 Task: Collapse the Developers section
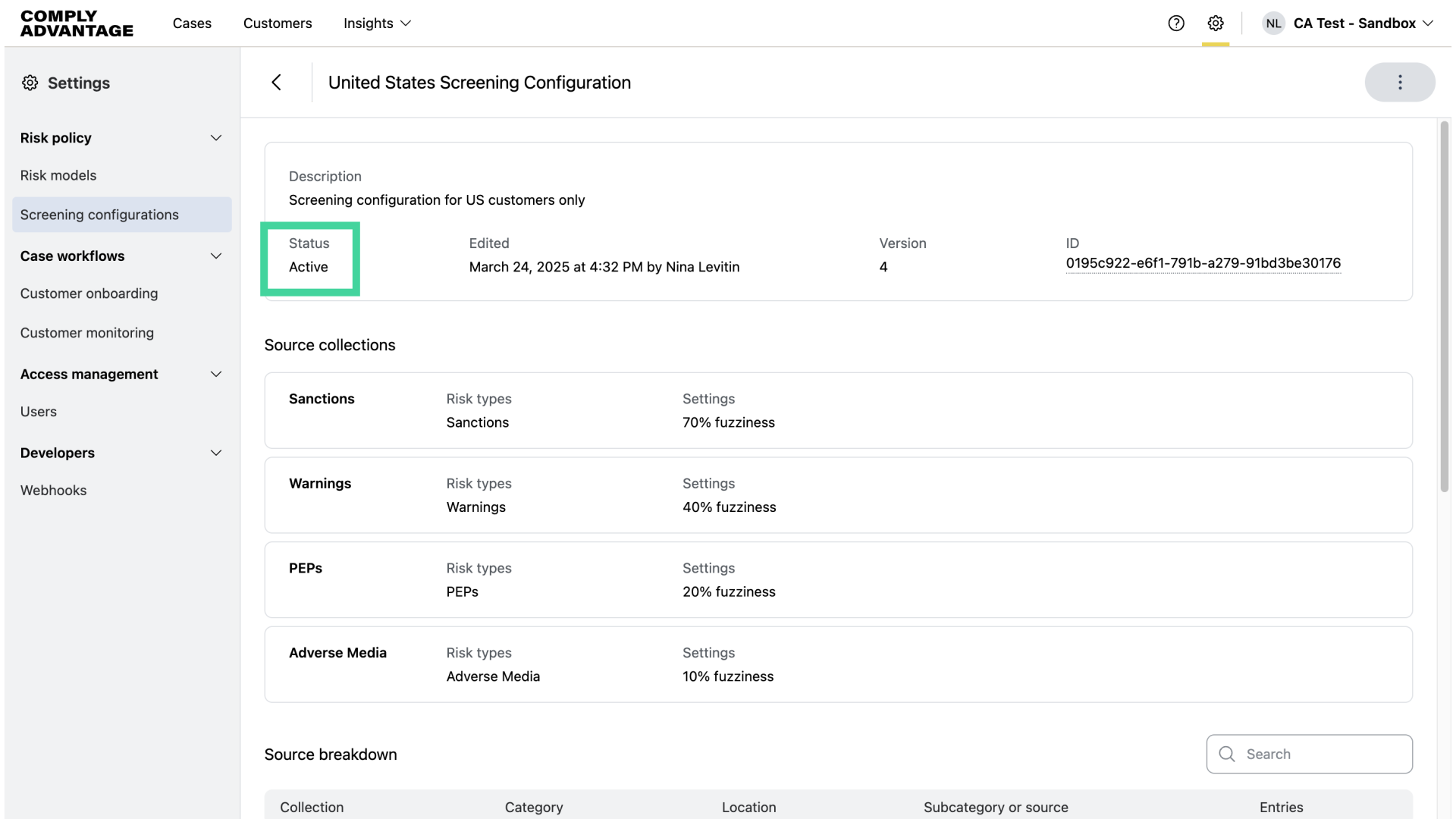pyautogui.click(x=216, y=453)
